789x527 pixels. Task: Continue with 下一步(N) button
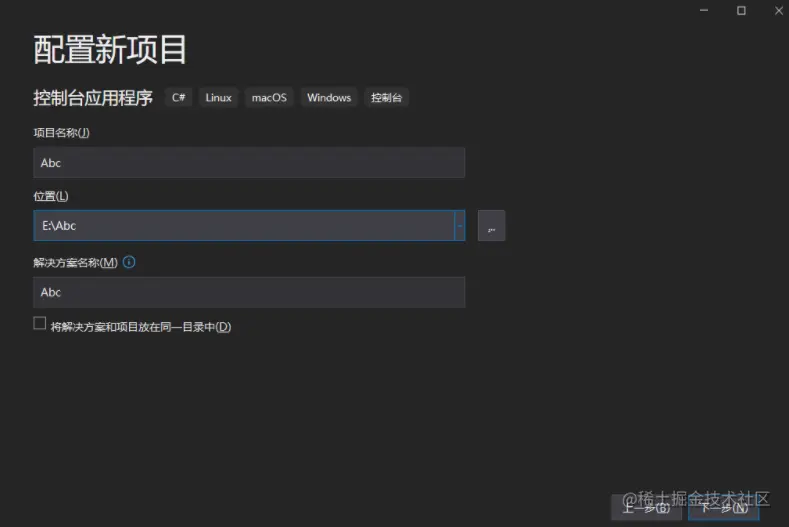[724, 507]
